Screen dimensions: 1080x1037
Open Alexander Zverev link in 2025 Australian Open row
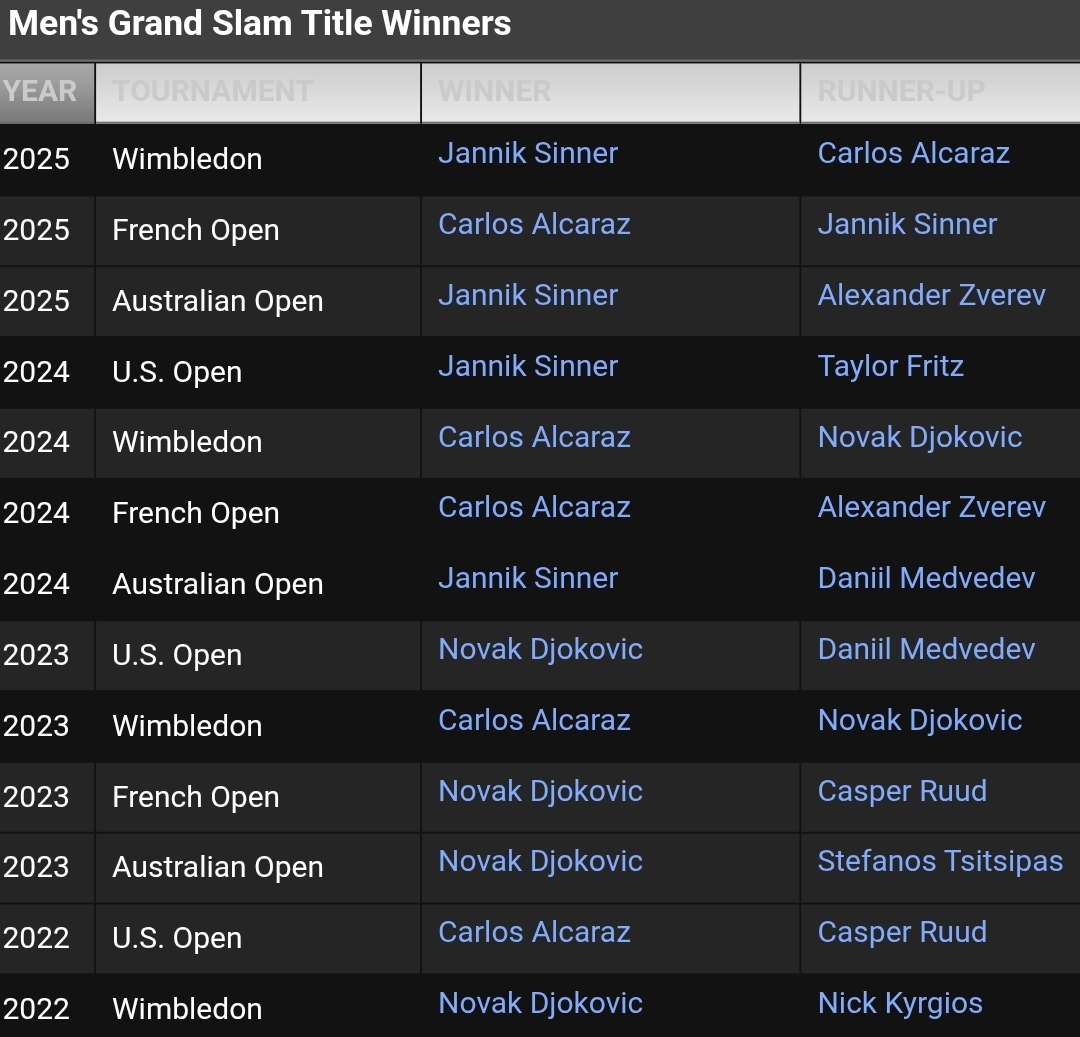click(931, 295)
